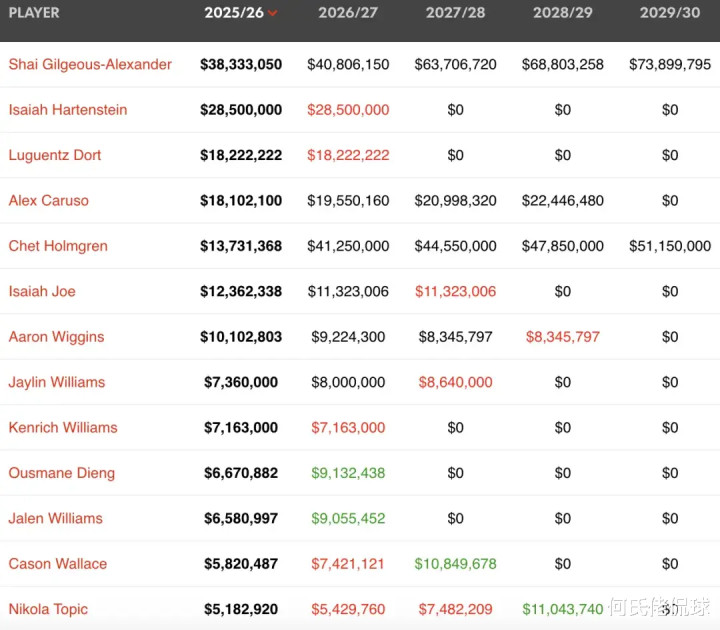Click Jalen Williams name link
This screenshot has width=720, height=630.
tap(55, 518)
